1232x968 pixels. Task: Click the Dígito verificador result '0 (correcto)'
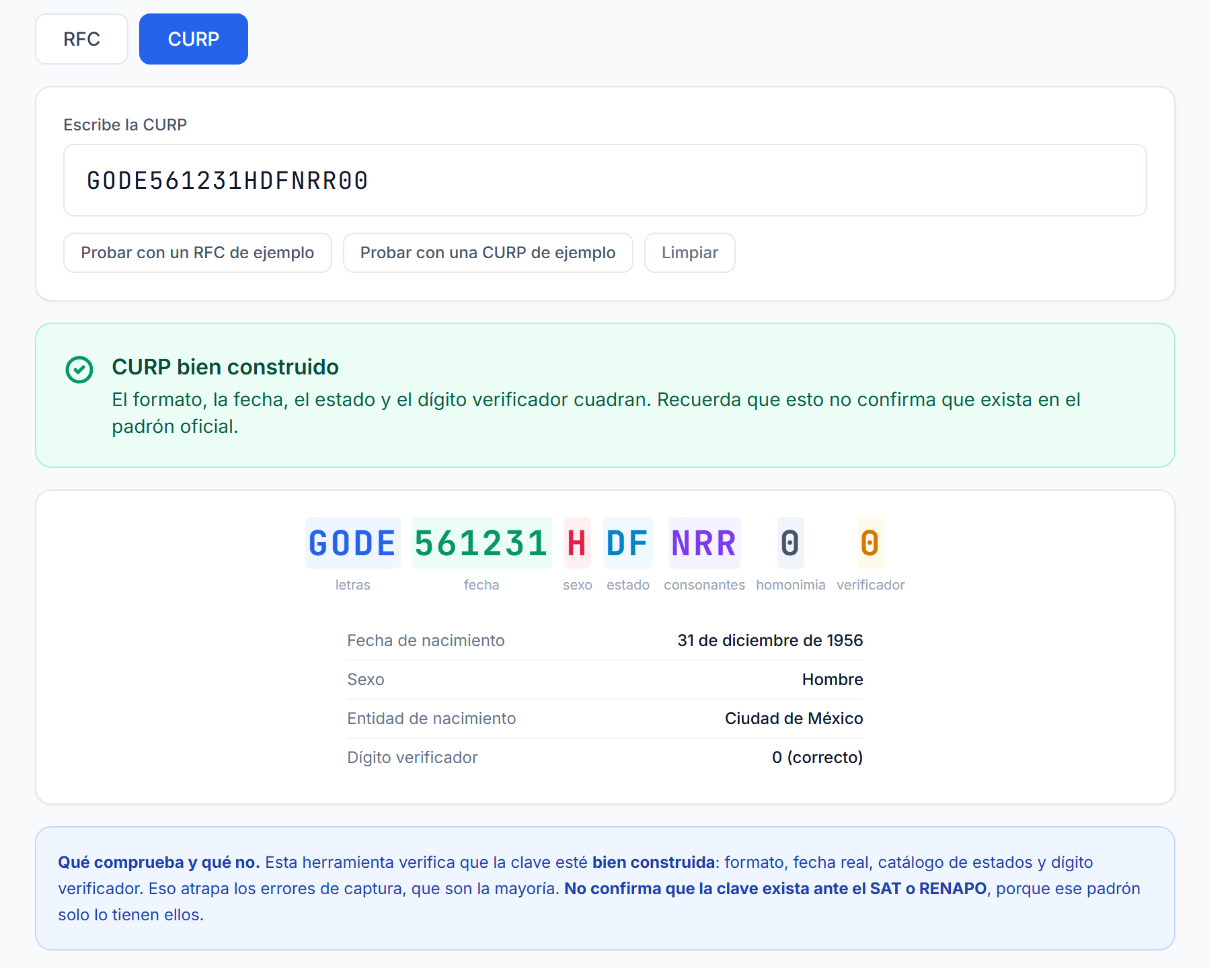pos(817,758)
